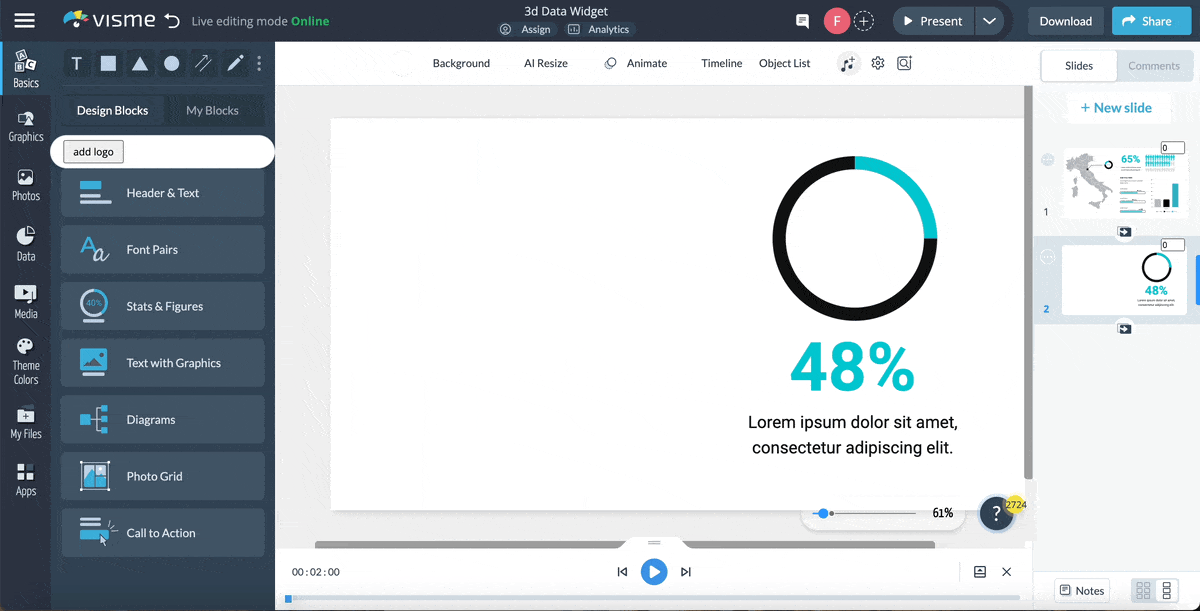Switch slide thumbnails to grid view
The width and height of the screenshot is (1200, 611).
click(1142, 590)
